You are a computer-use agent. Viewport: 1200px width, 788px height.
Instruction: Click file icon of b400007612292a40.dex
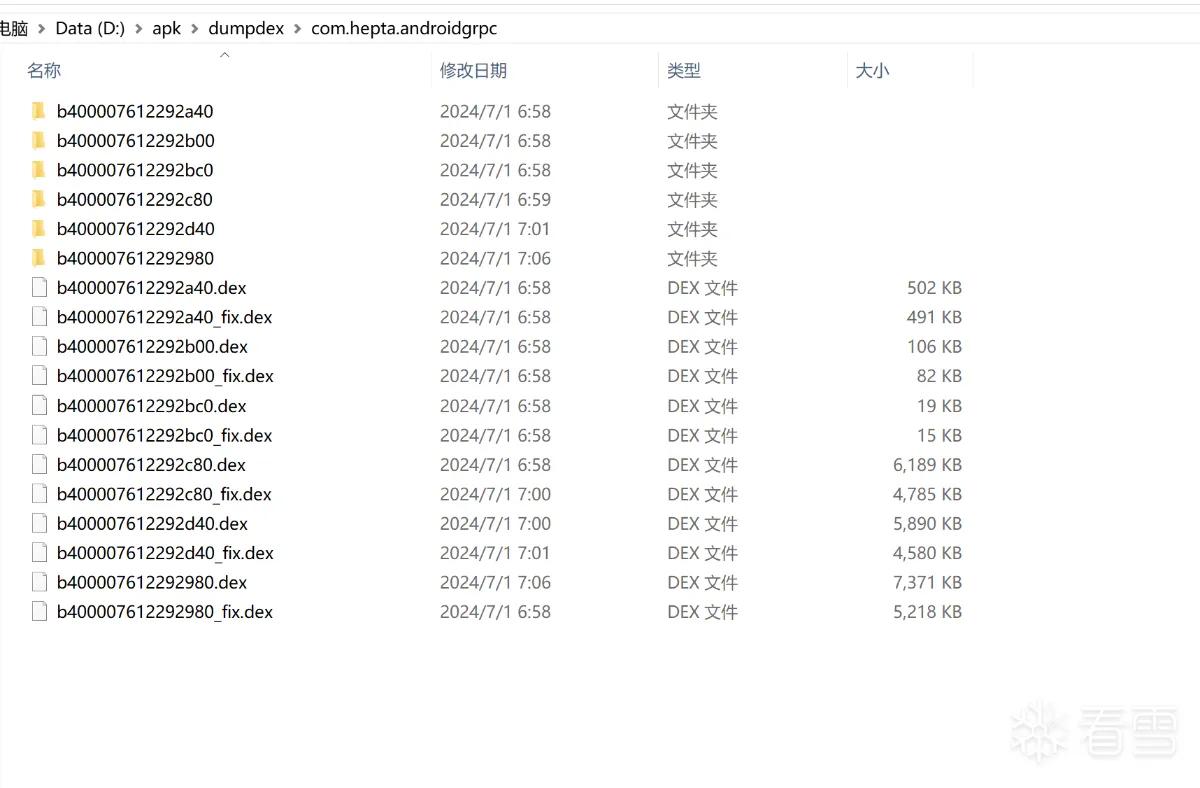(39, 288)
